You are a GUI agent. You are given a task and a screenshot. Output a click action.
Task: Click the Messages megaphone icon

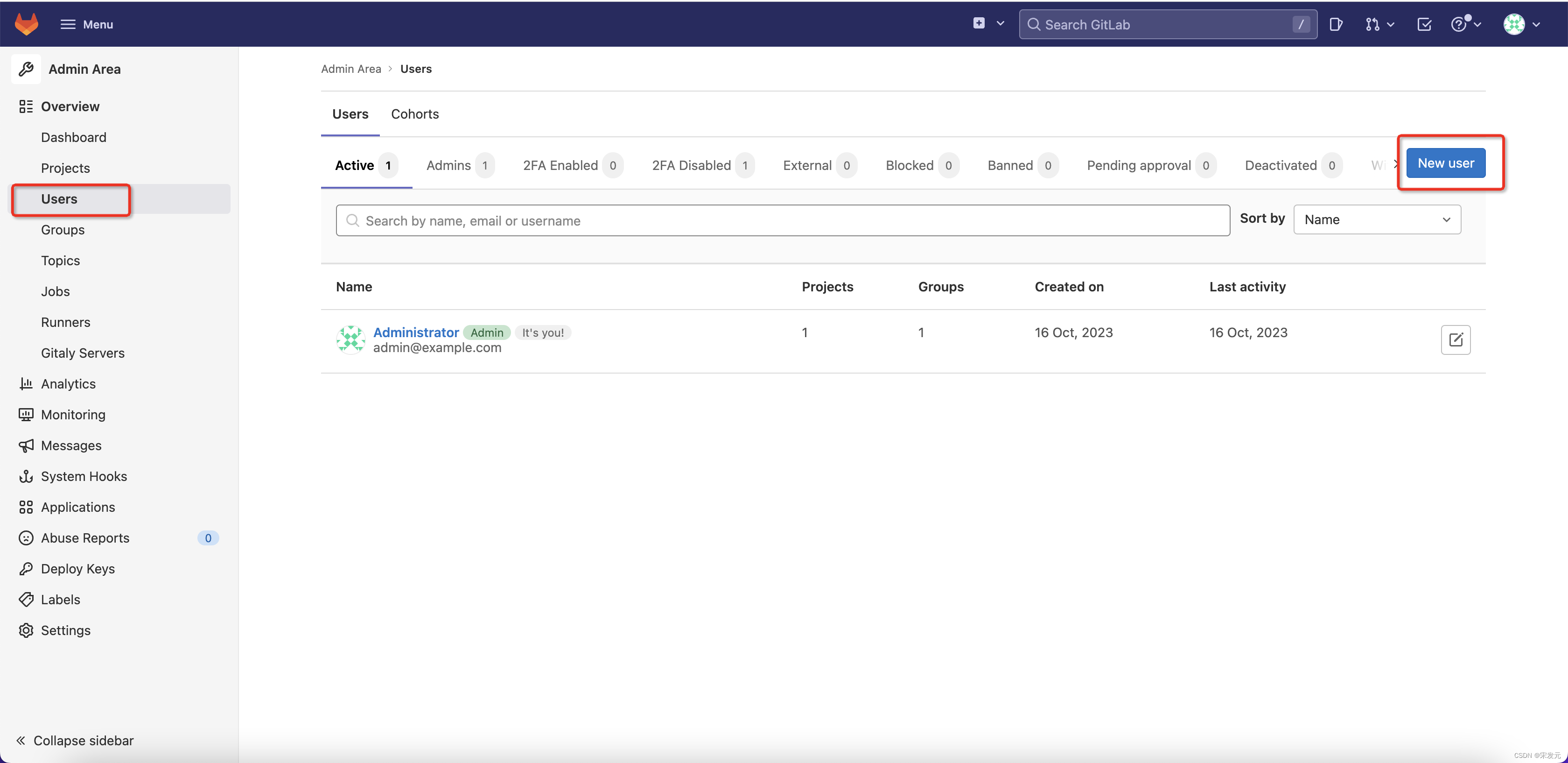click(26, 445)
